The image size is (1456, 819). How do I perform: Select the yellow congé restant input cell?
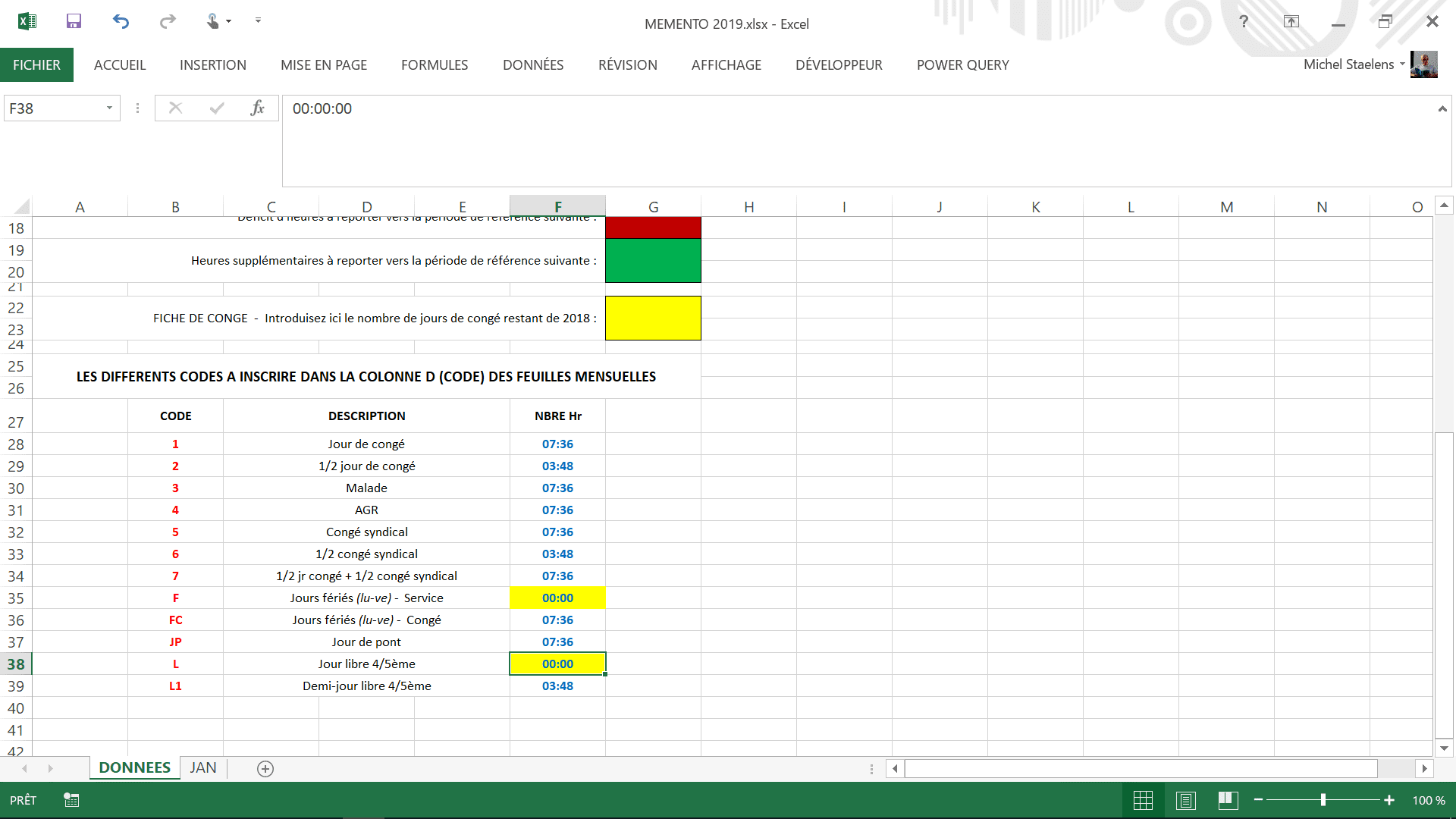point(653,318)
